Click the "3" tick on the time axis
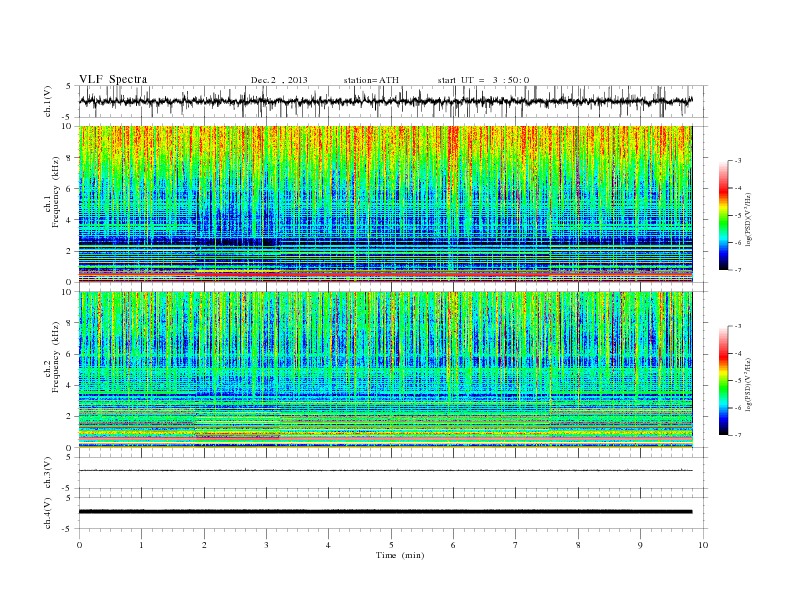The width and height of the screenshot is (792, 612). 266,545
